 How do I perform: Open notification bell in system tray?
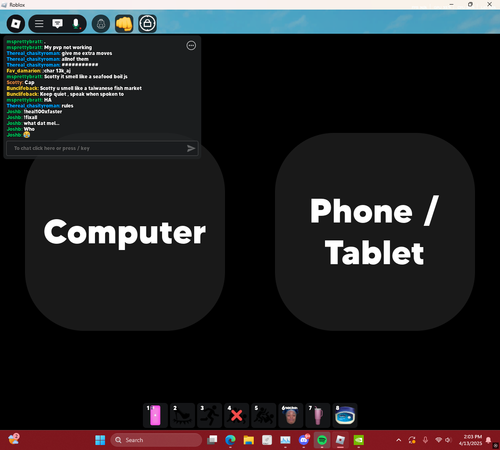point(489,440)
